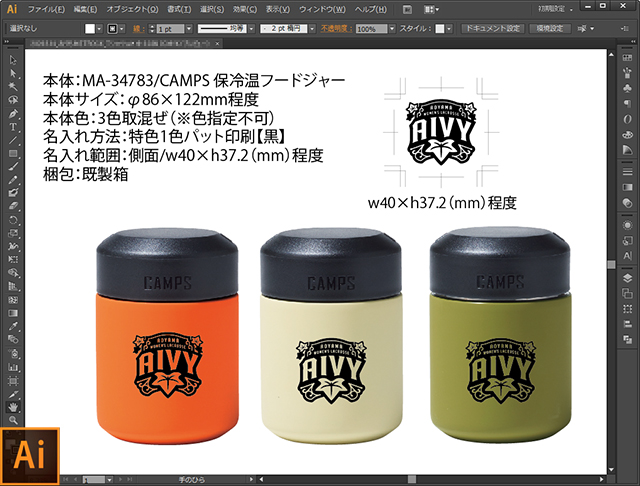The width and height of the screenshot is (640, 486).
Task: Select the Pen tool
Action: 12,114
